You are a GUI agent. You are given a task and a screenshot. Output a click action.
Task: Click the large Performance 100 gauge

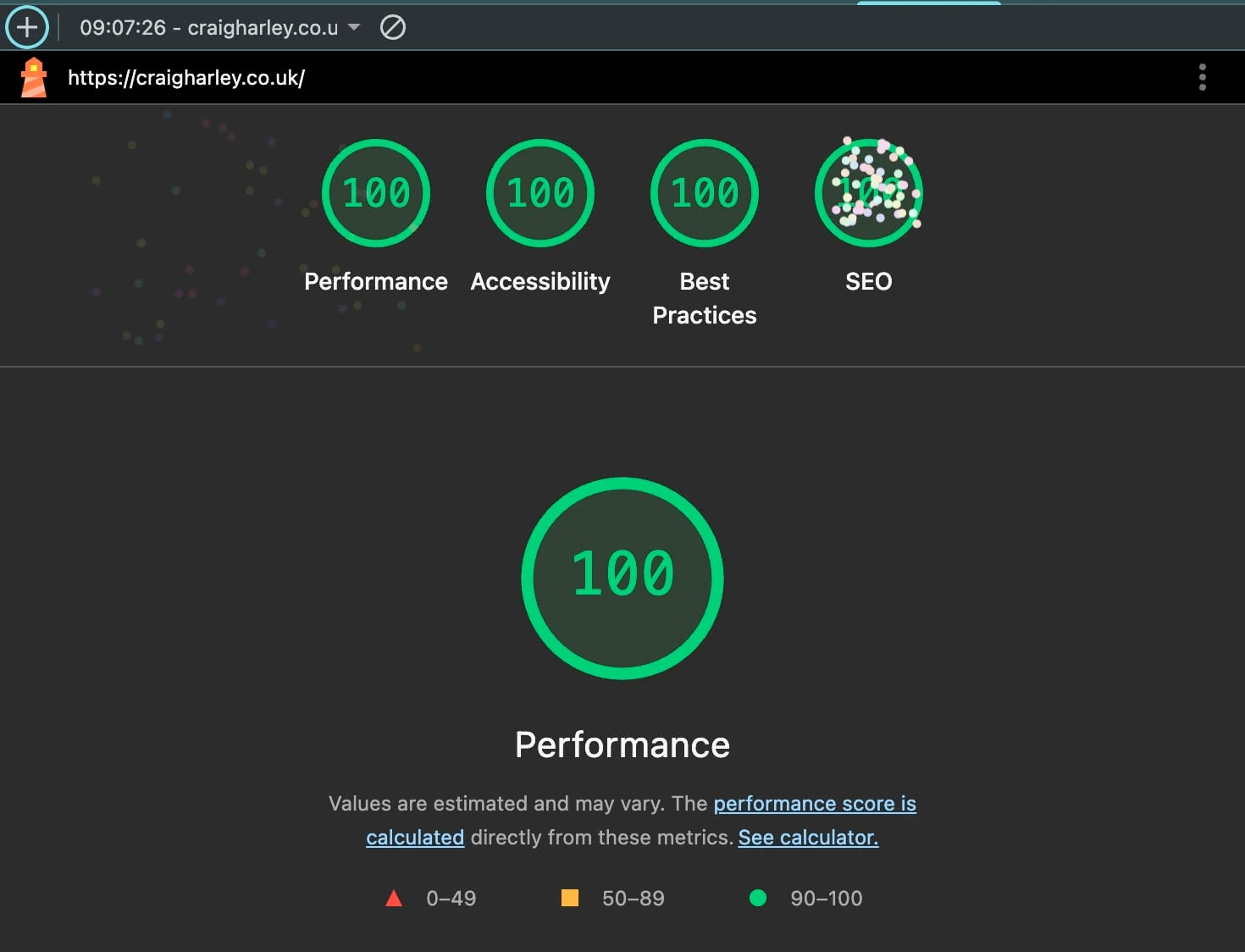[x=622, y=578]
